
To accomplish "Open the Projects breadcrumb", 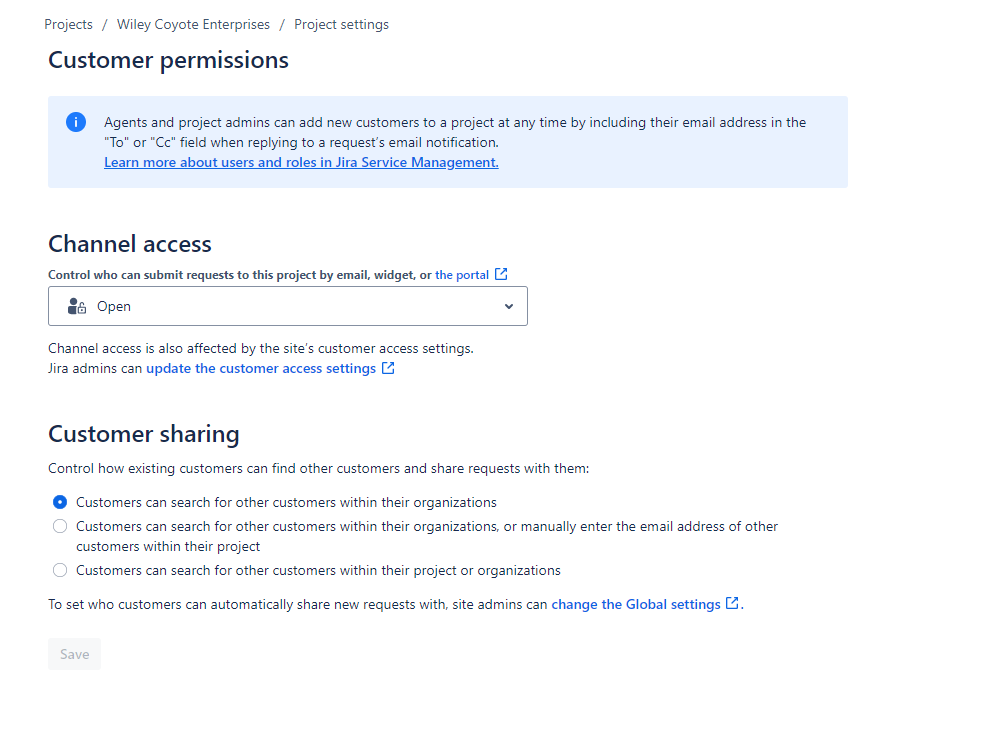I will coord(68,24).
